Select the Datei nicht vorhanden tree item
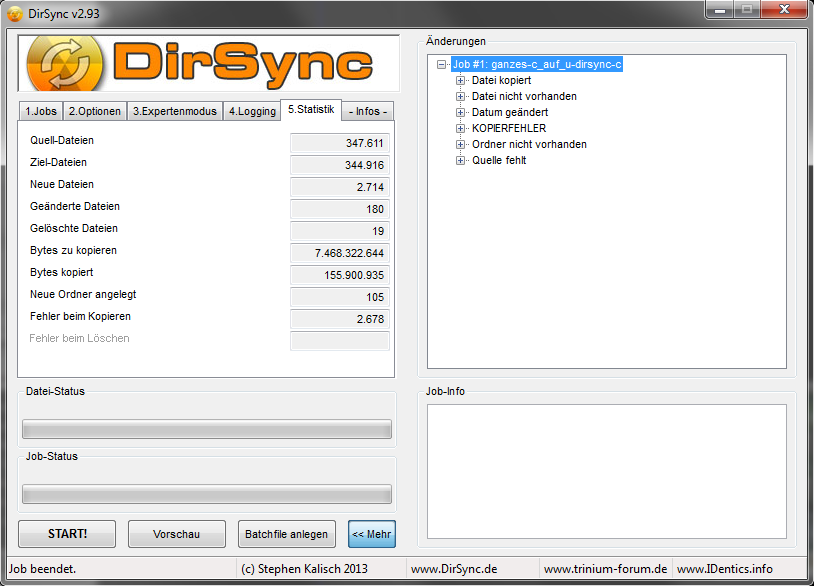814x586 pixels. 524,97
